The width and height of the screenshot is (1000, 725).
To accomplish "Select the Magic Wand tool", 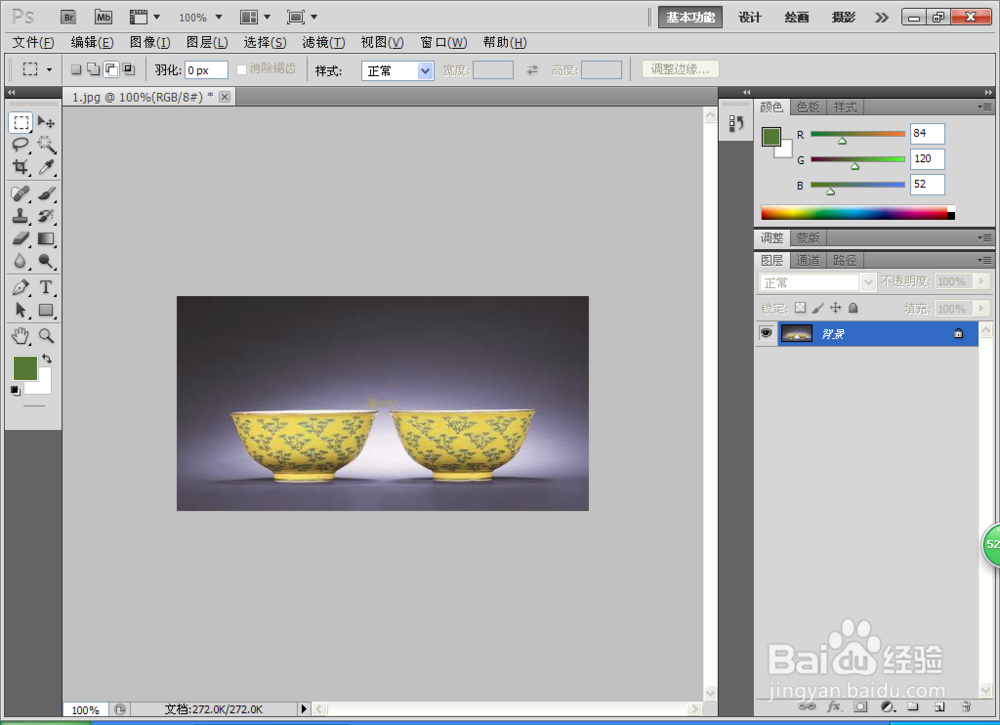I will [46, 145].
